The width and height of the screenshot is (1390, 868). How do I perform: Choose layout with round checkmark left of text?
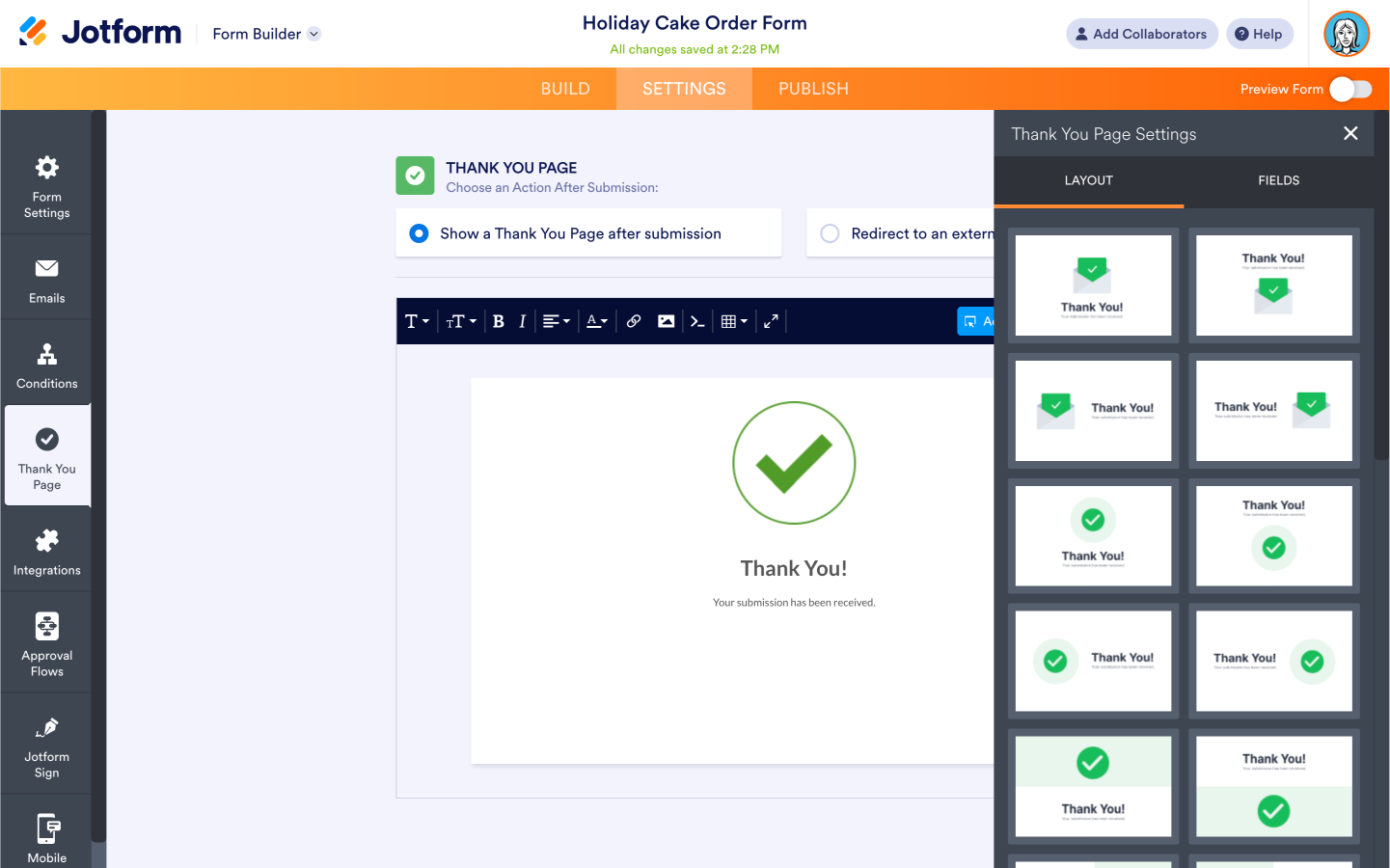(1093, 662)
